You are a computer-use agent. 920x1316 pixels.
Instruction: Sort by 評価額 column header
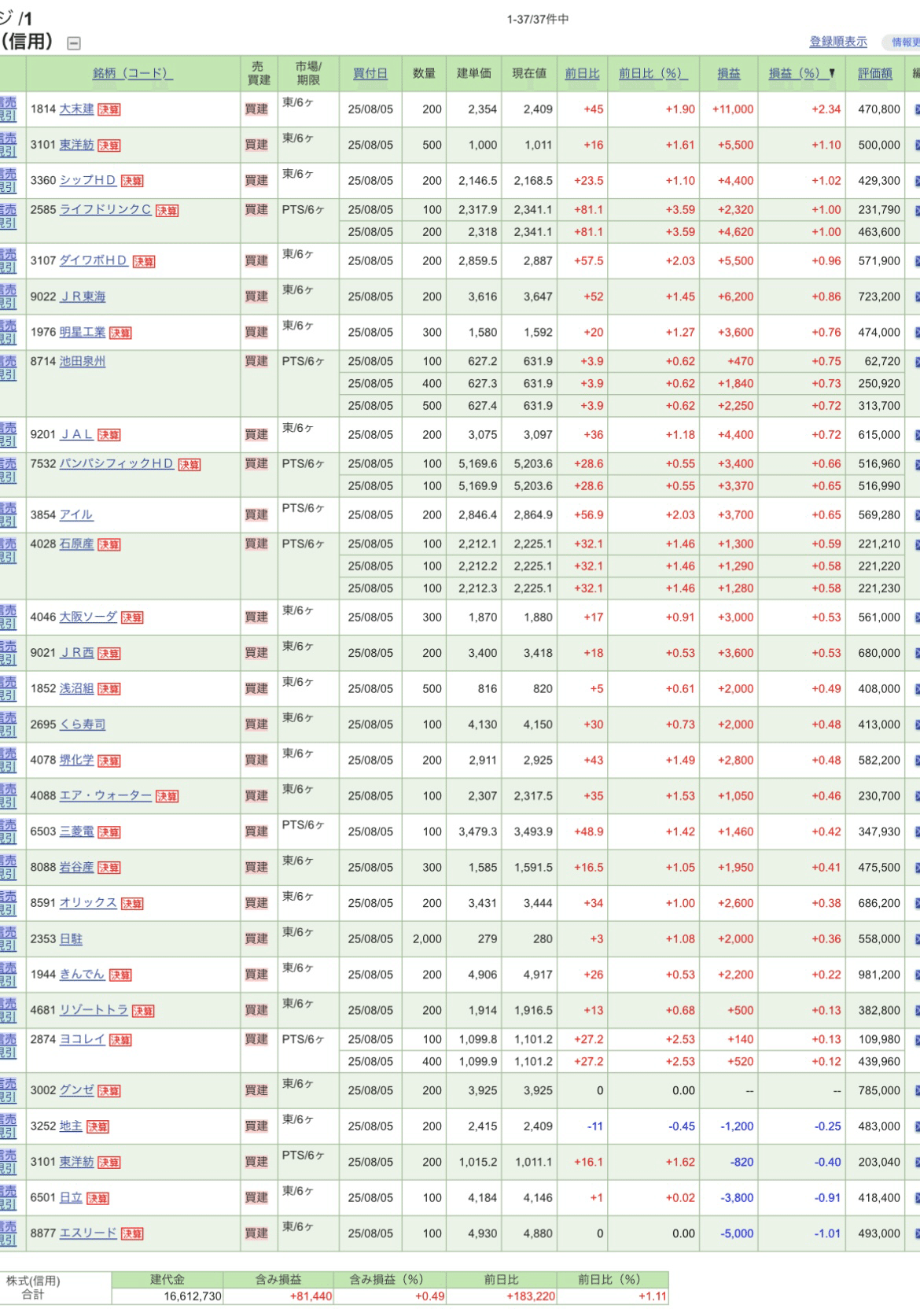pos(874,73)
